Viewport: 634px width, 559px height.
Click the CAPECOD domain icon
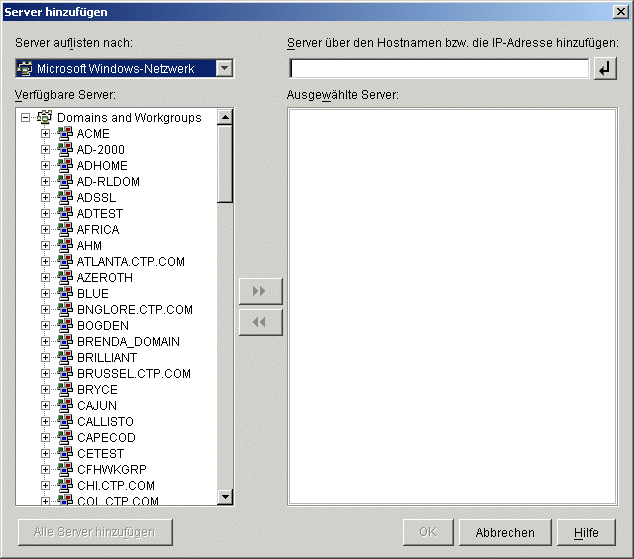(65, 437)
